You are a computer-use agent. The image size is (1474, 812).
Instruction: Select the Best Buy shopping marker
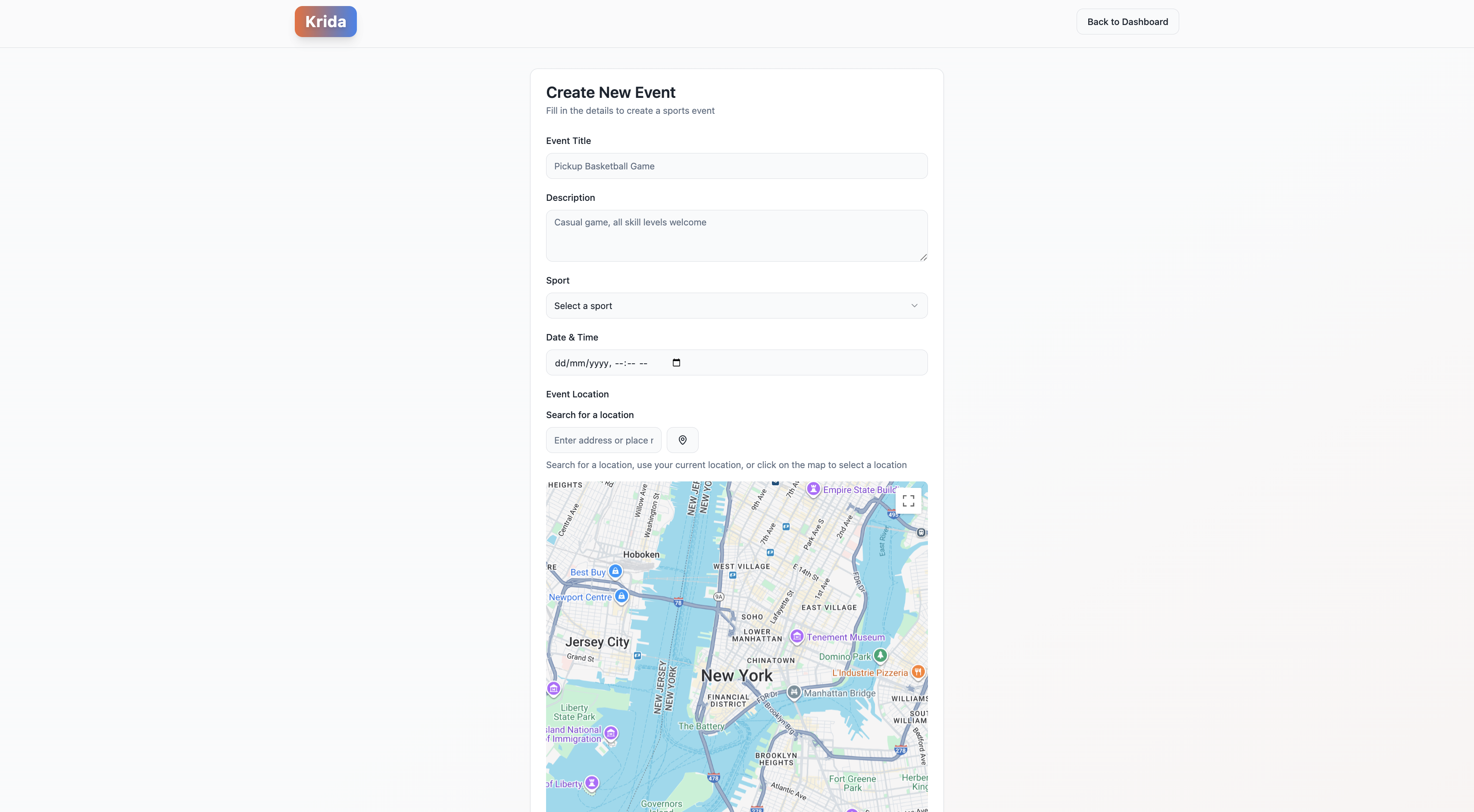click(x=615, y=571)
